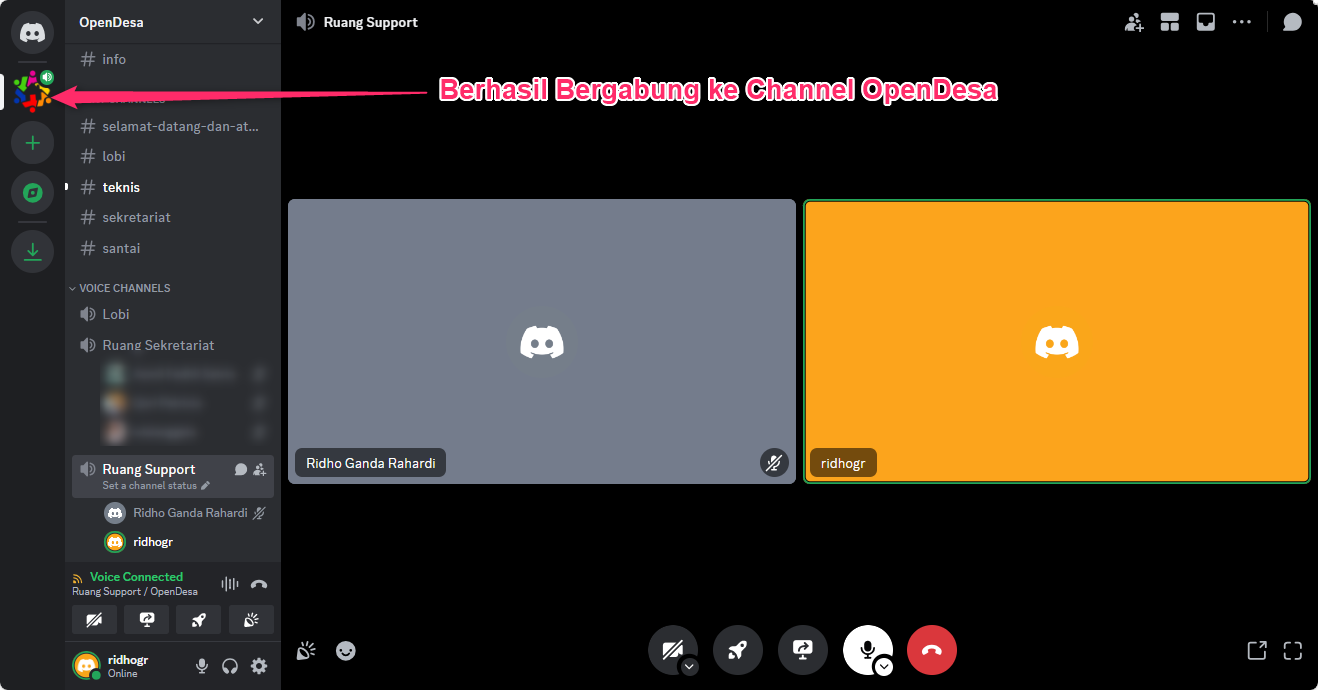Invite friends via header add-person icon
1318x690 pixels.
click(x=1134, y=22)
